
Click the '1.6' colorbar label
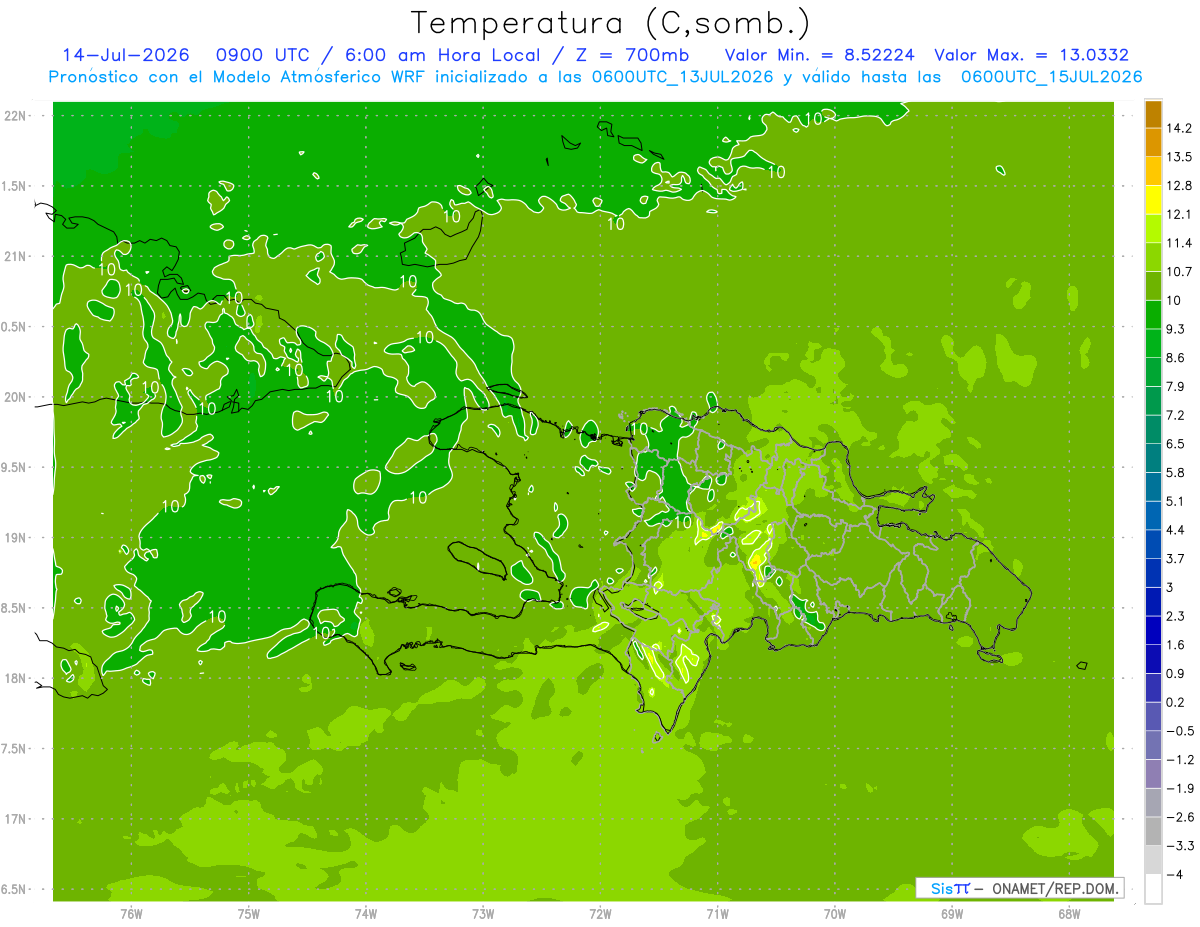(x=1176, y=644)
